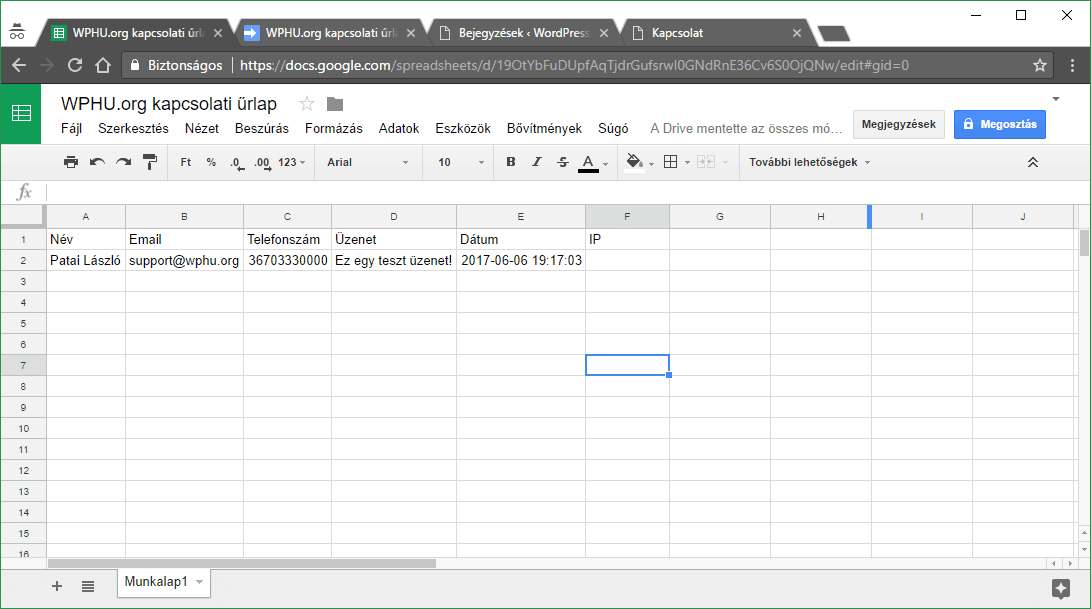The width and height of the screenshot is (1091, 609).
Task: Click the blue Megosztás button
Action: click(x=1000, y=124)
